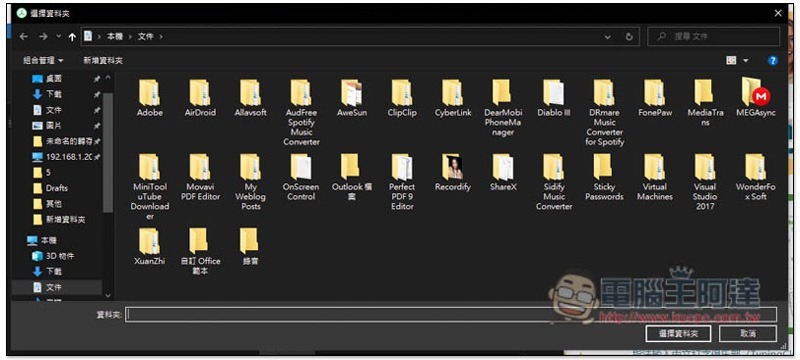
Task: Select 新增資料夾 in sidebar tree
Action: pyautogui.click(x=64, y=220)
